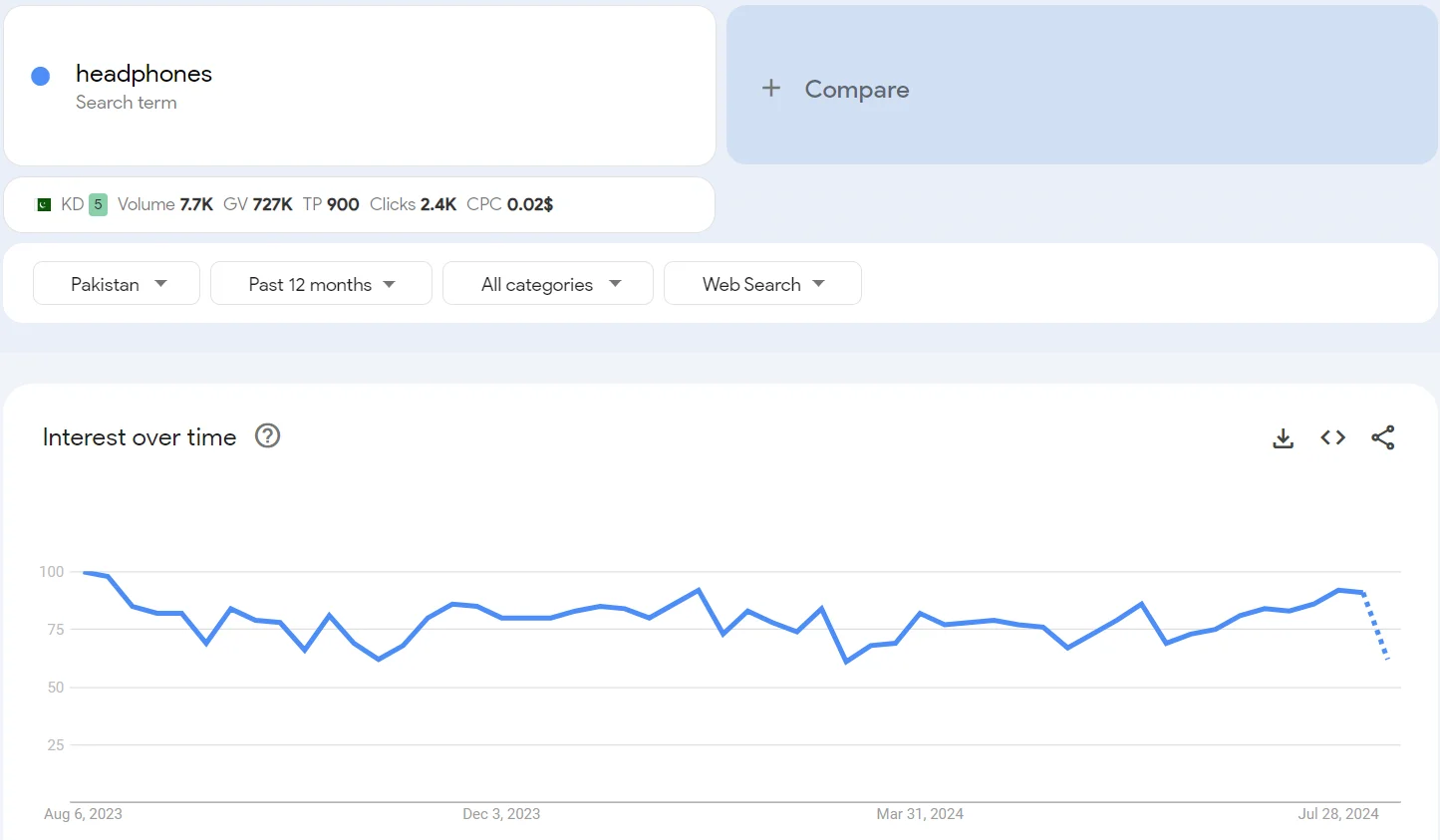Select the blue dot next to headphones
The height and width of the screenshot is (840, 1440).
pos(39,76)
